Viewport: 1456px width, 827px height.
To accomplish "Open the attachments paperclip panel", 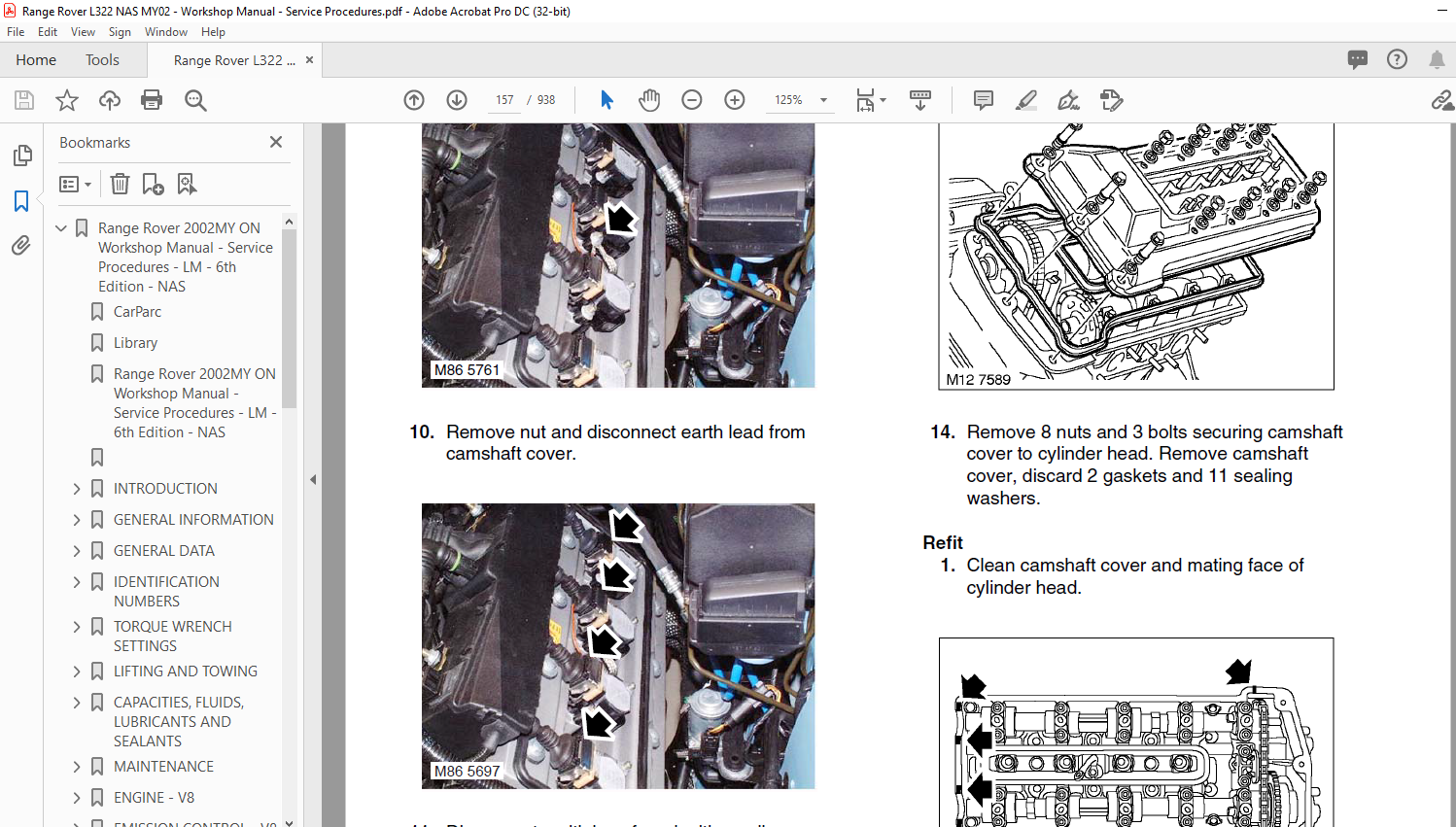I will click(21, 246).
